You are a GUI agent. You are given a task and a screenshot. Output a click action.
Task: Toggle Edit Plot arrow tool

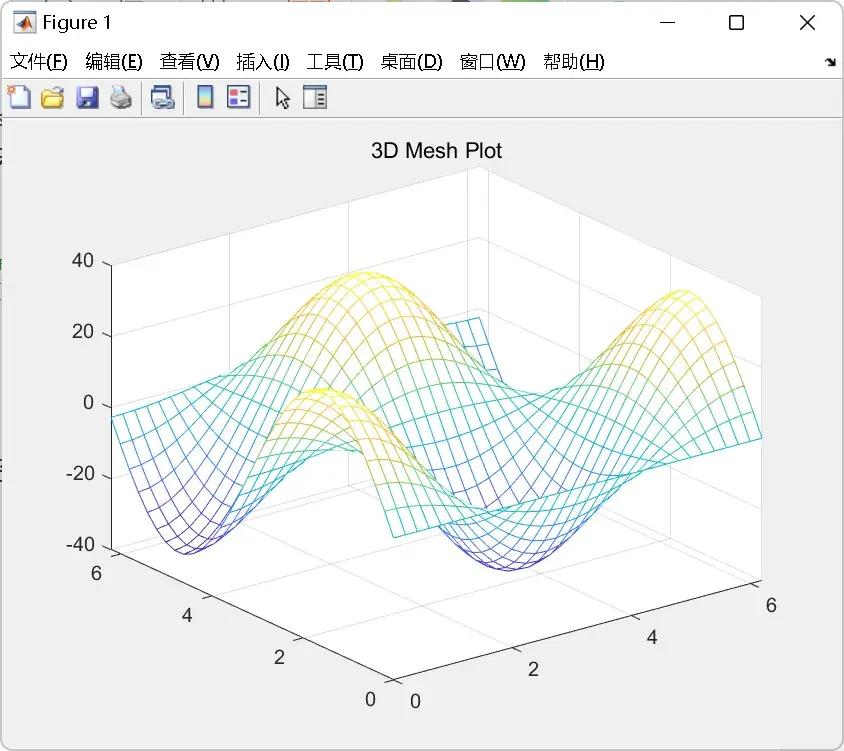[x=283, y=98]
